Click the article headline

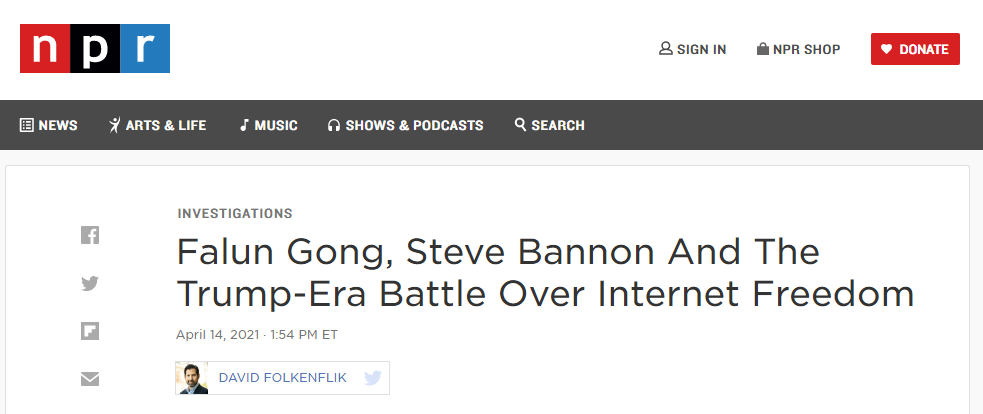point(545,272)
